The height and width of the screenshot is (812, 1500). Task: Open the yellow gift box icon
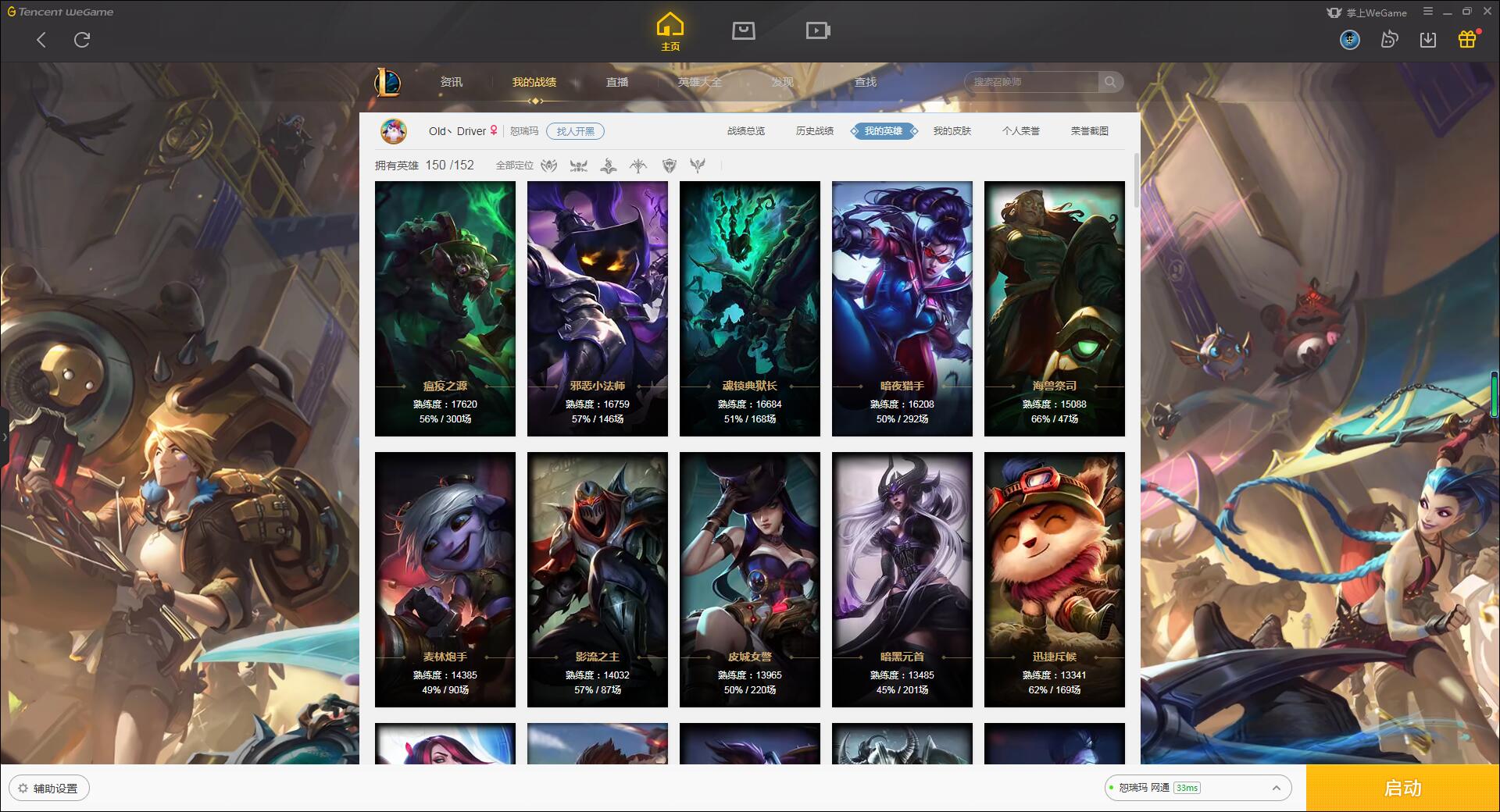tap(1467, 39)
